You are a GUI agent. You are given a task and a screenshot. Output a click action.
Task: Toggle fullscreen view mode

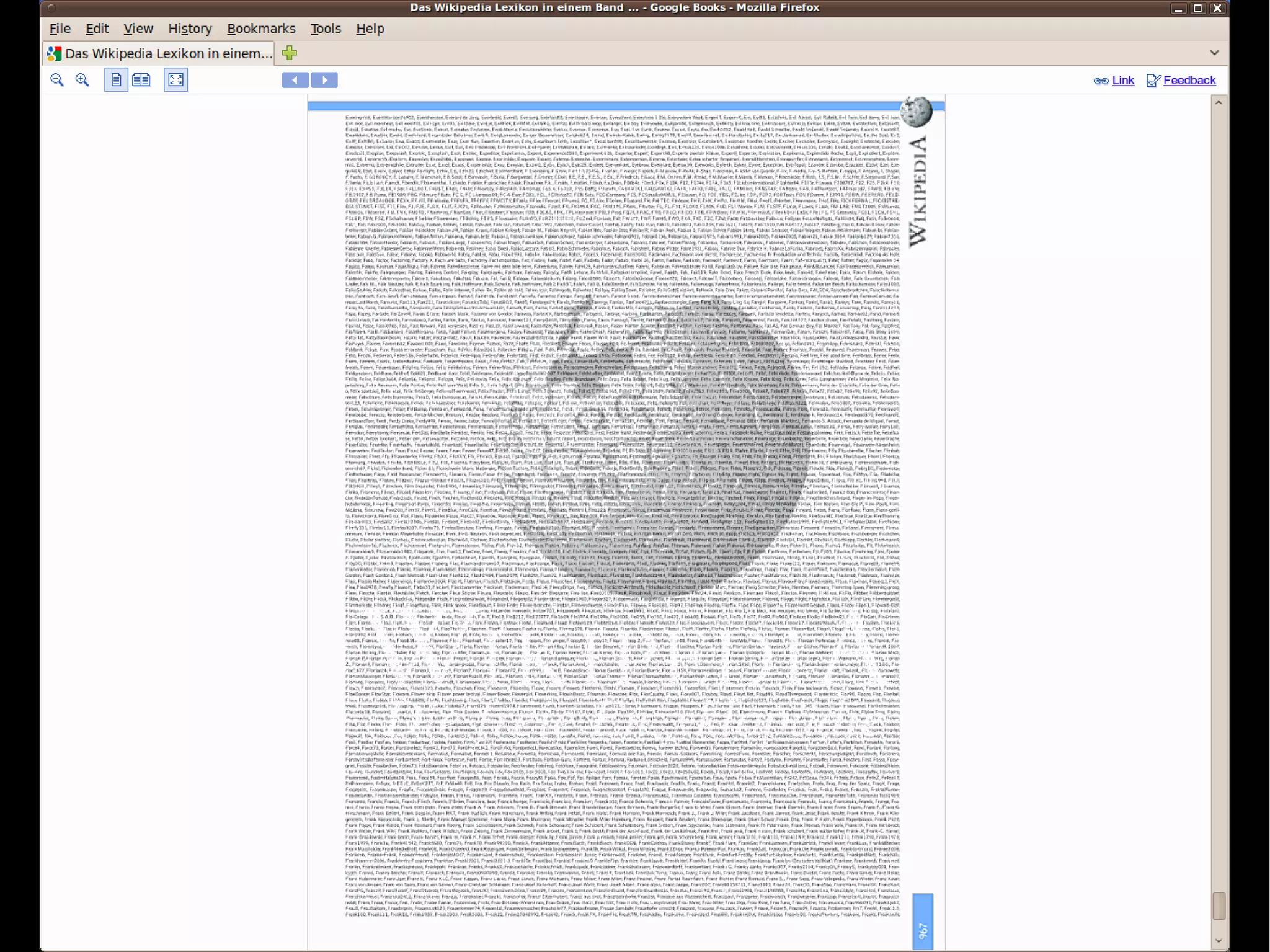(x=175, y=80)
